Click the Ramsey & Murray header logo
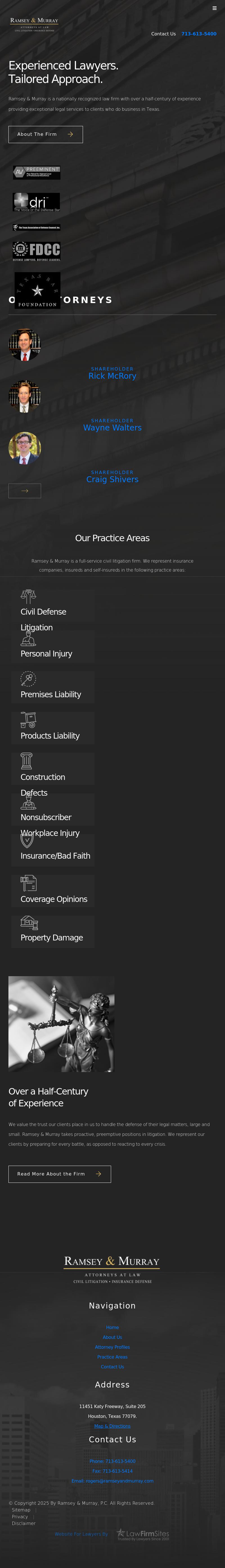Screen dimensions: 225x1568 [x=34, y=24]
